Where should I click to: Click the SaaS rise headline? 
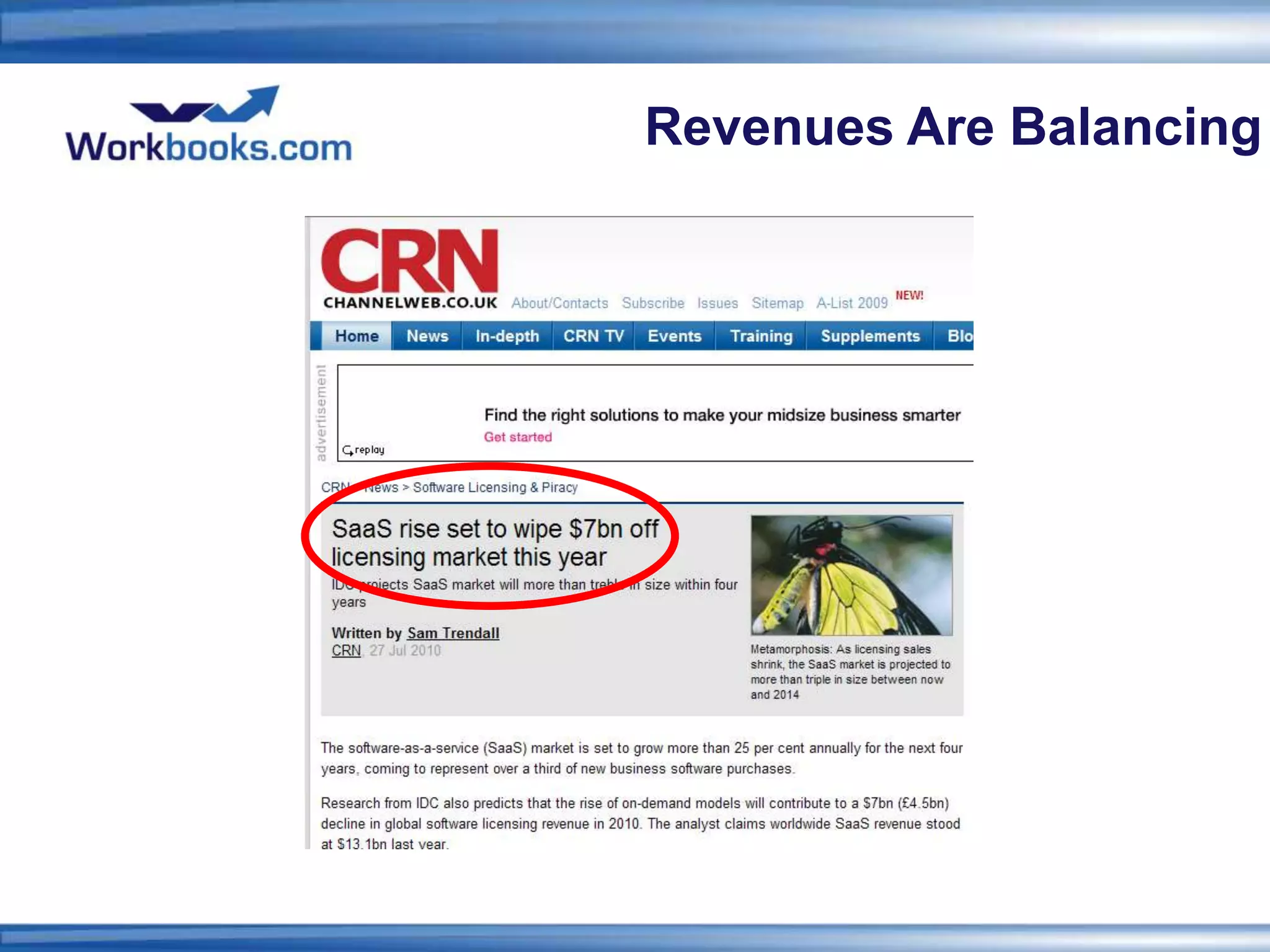click(495, 543)
